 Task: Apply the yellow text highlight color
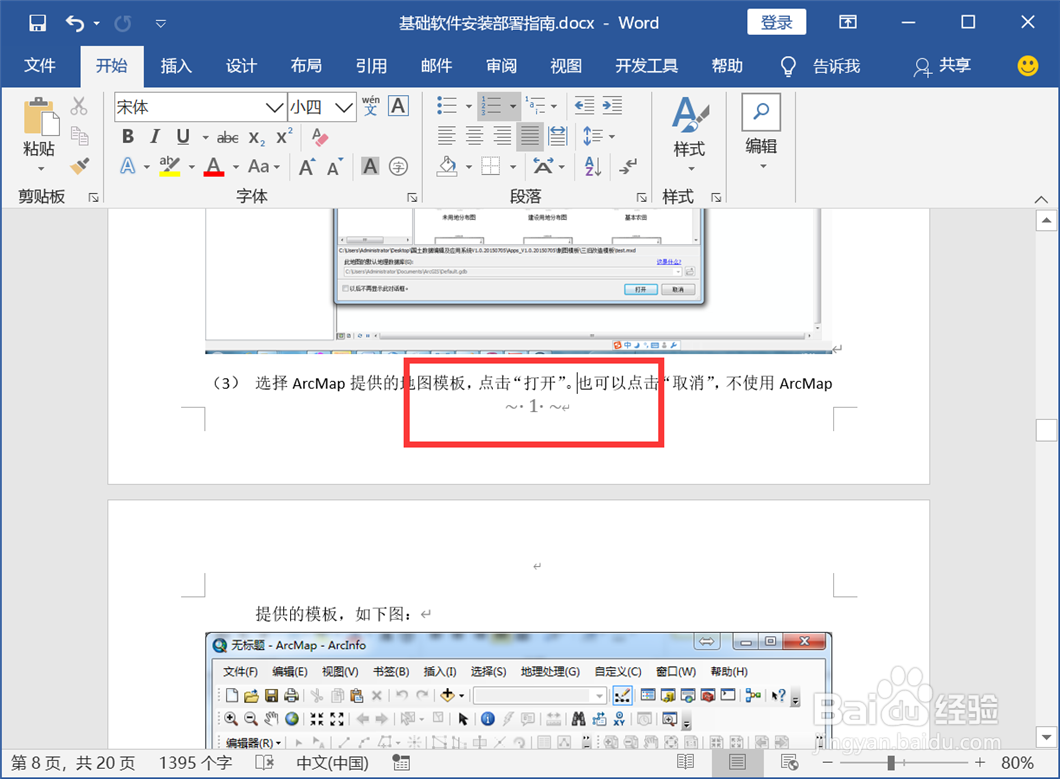click(x=170, y=166)
